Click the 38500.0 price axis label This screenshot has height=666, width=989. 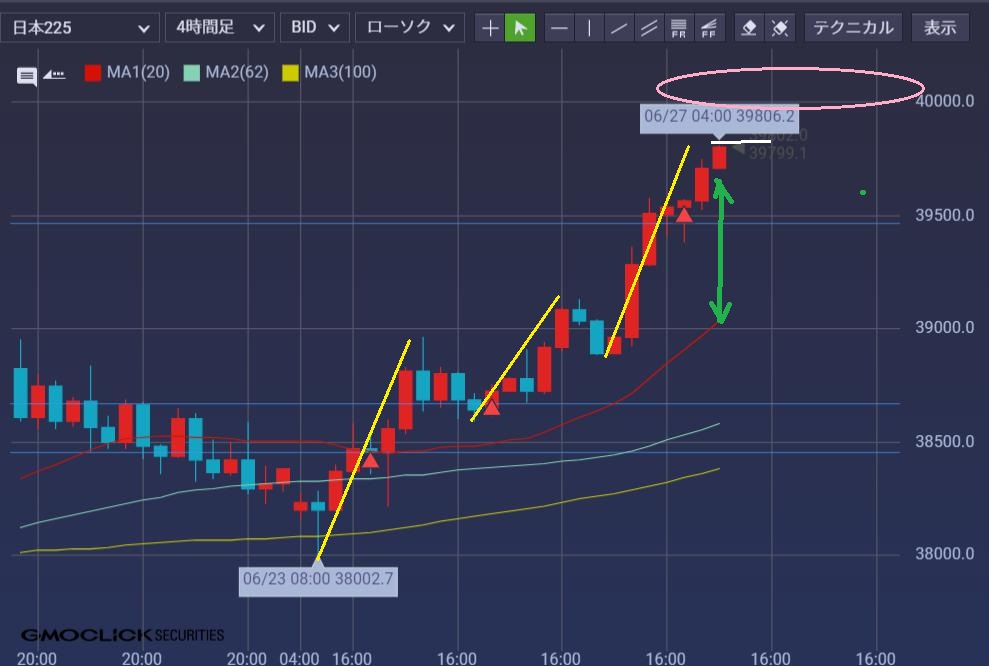[944, 441]
